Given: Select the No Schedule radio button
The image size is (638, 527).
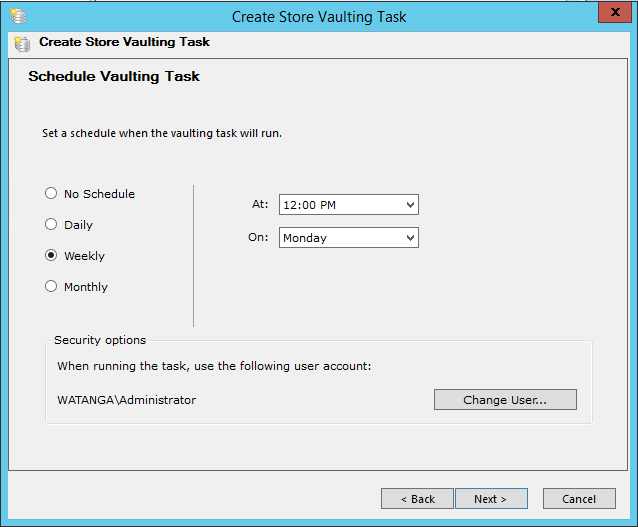Looking at the screenshot, I should coord(51,193).
